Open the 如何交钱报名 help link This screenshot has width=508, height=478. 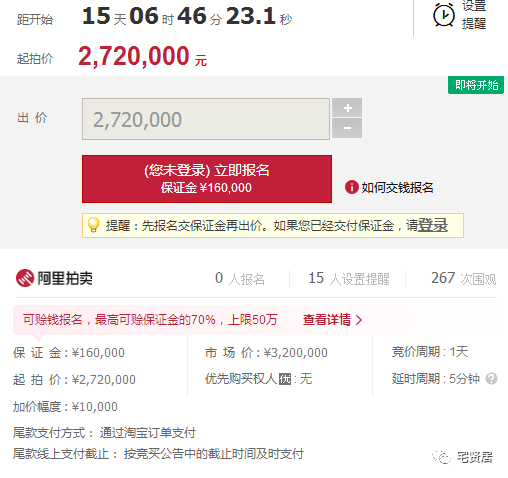click(397, 188)
